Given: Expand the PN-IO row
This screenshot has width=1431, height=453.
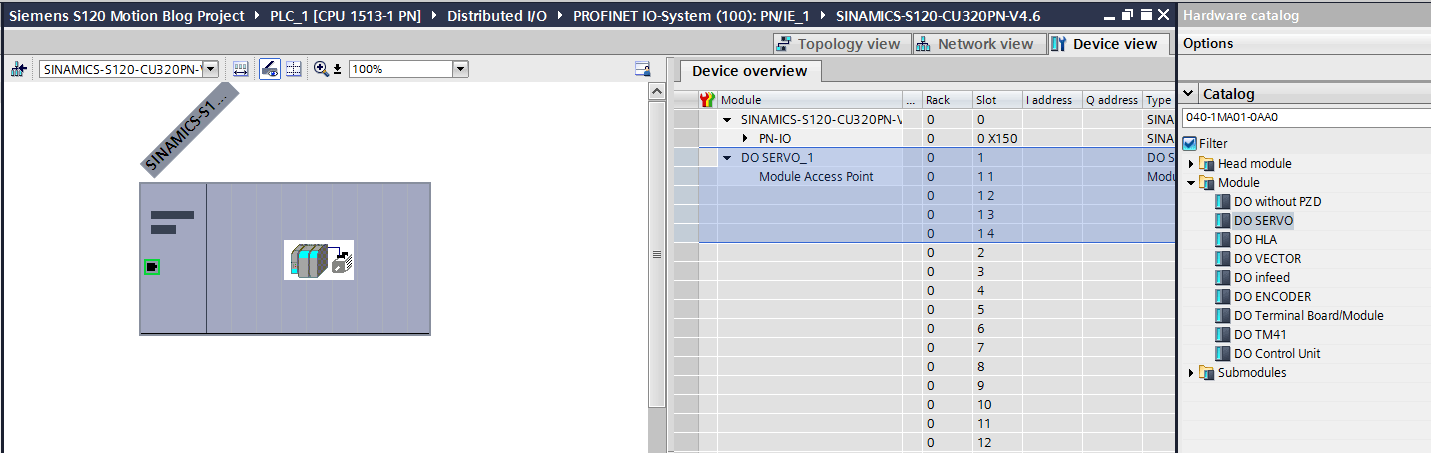Looking at the screenshot, I should point(745,138).
